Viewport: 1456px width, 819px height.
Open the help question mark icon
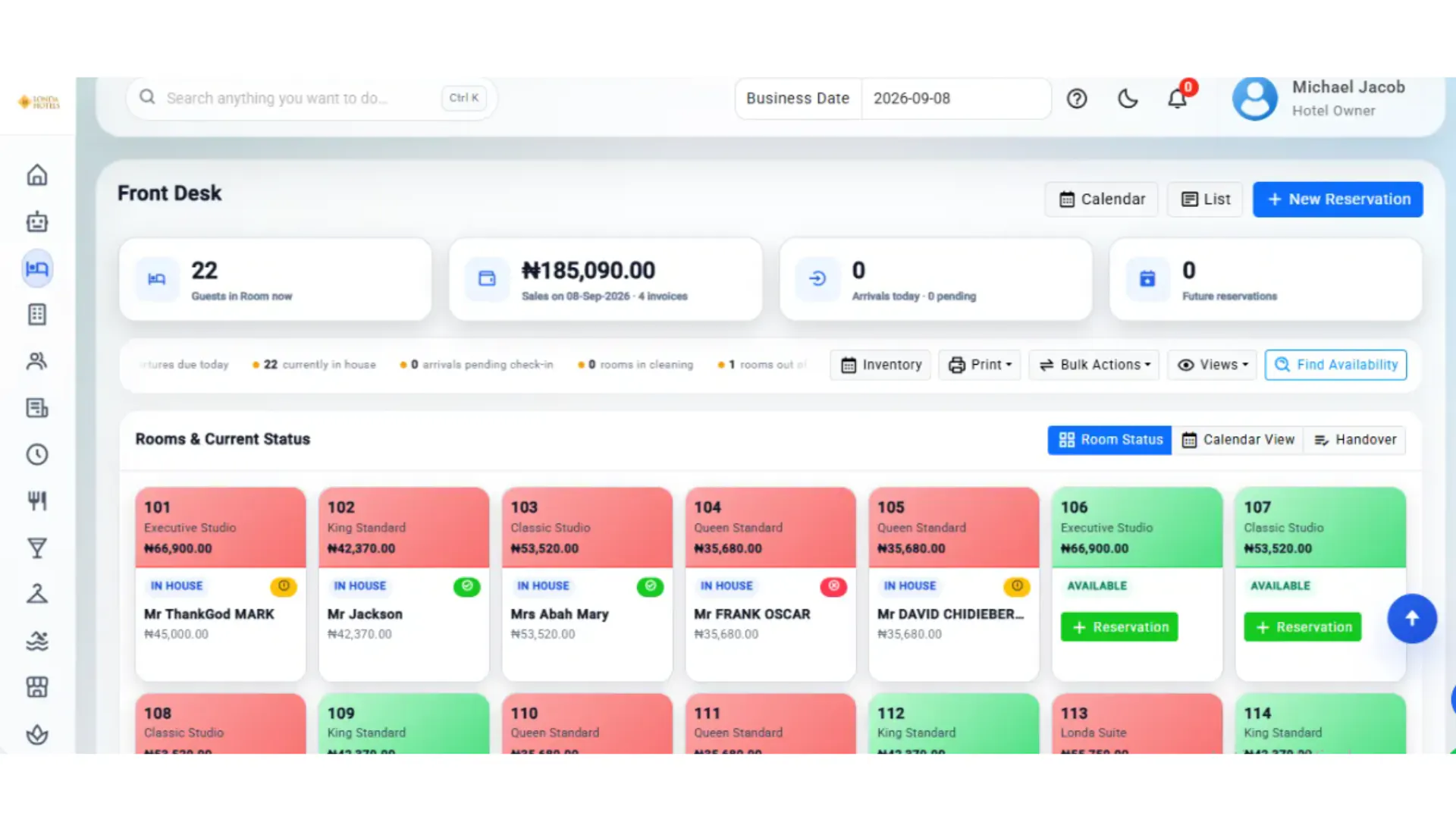[1077, 99]
